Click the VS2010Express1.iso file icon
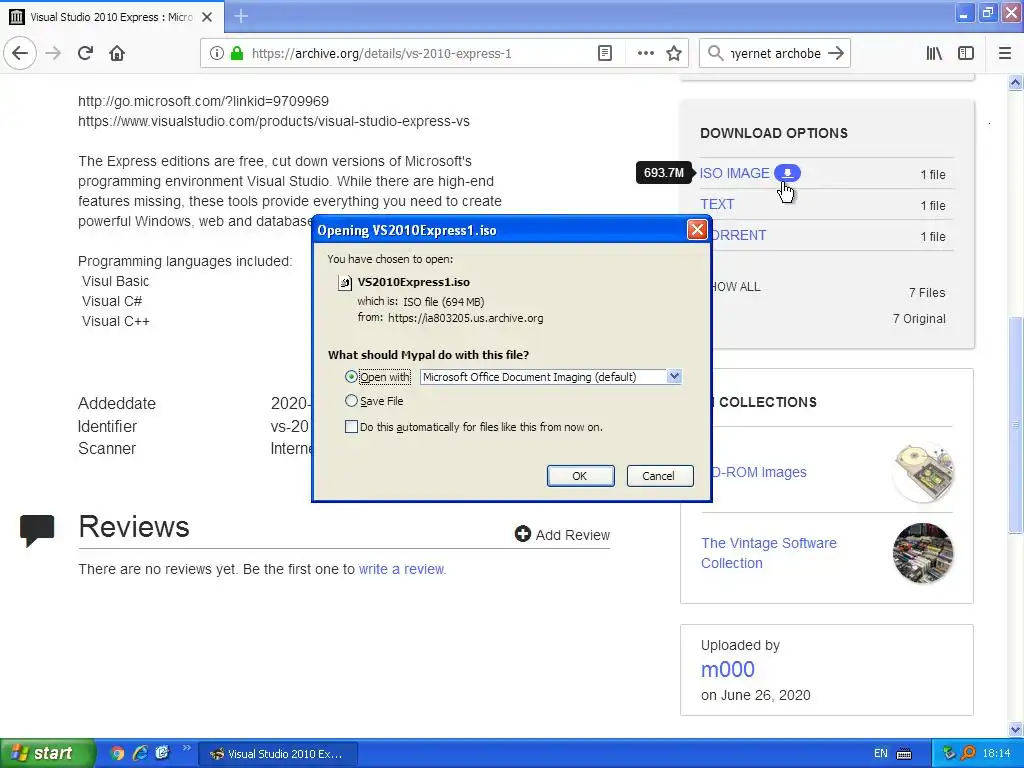This screenshot has height=768, width=1024. tap(344, 282)
